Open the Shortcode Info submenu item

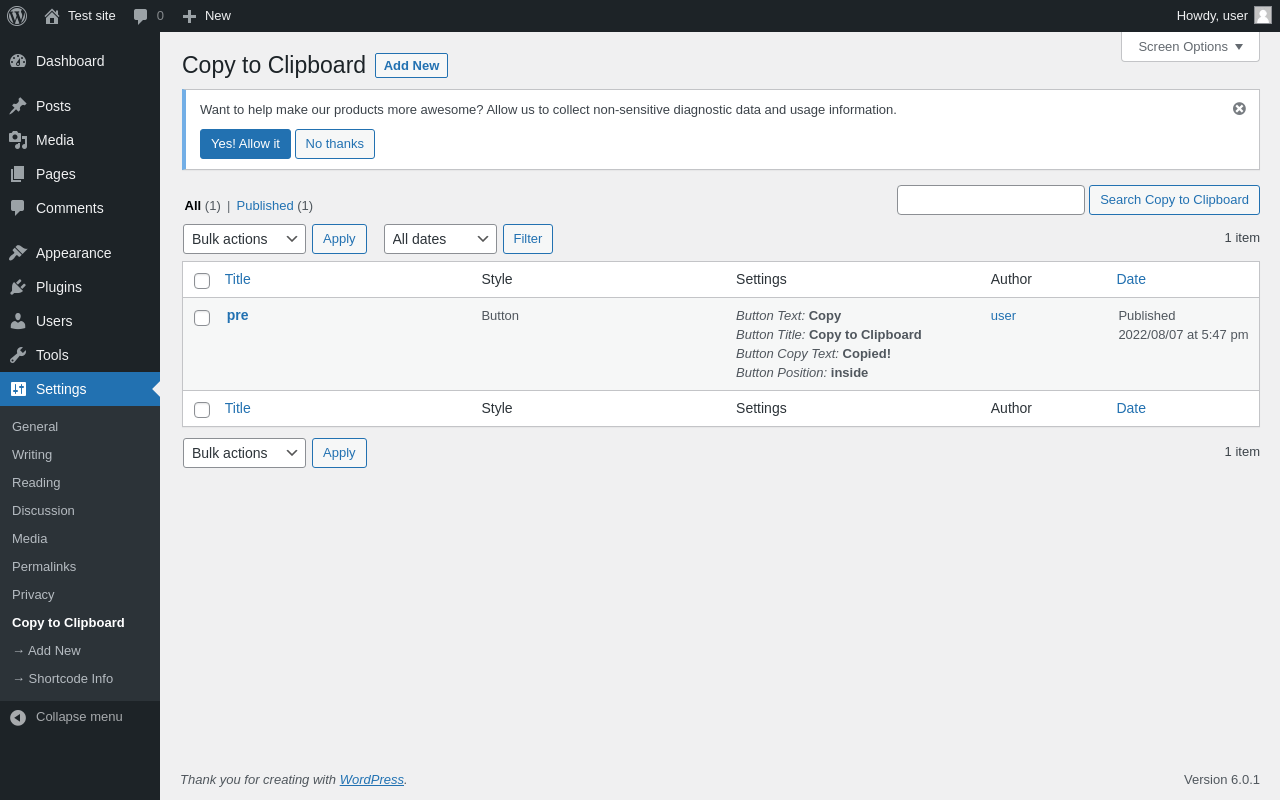pos(62,678)
